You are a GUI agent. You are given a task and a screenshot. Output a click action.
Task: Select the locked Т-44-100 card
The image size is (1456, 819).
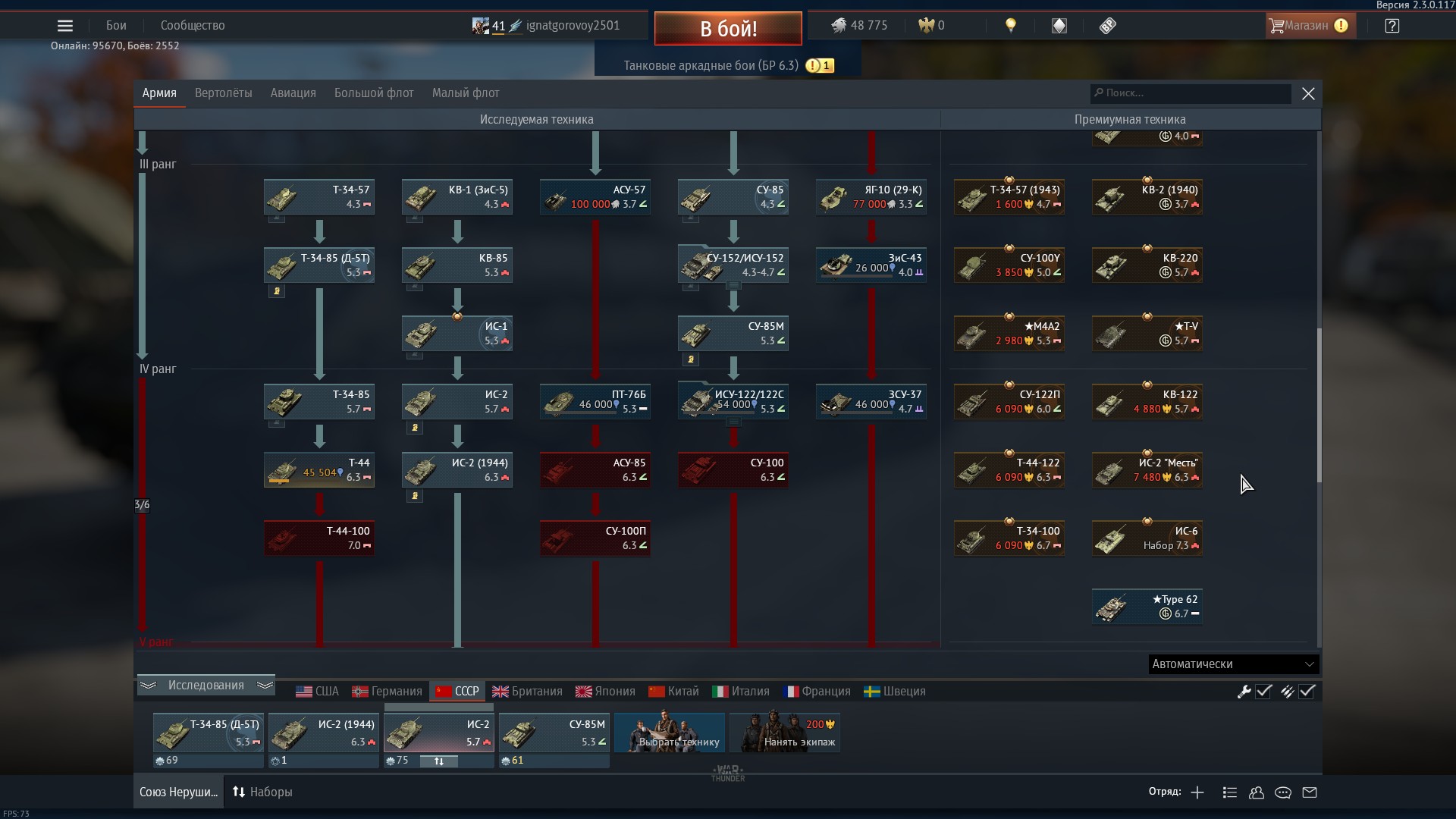point(319,538)
